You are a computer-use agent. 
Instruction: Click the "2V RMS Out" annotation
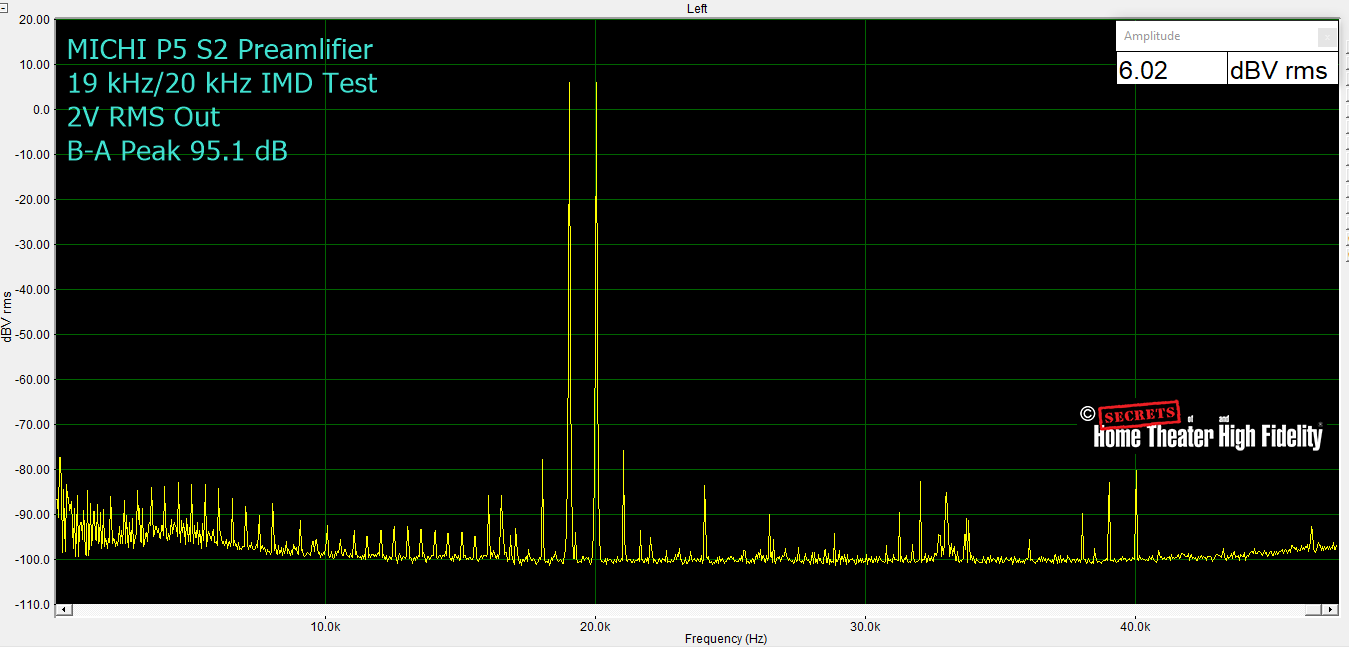pyautogui.click(x=143, y=117)
